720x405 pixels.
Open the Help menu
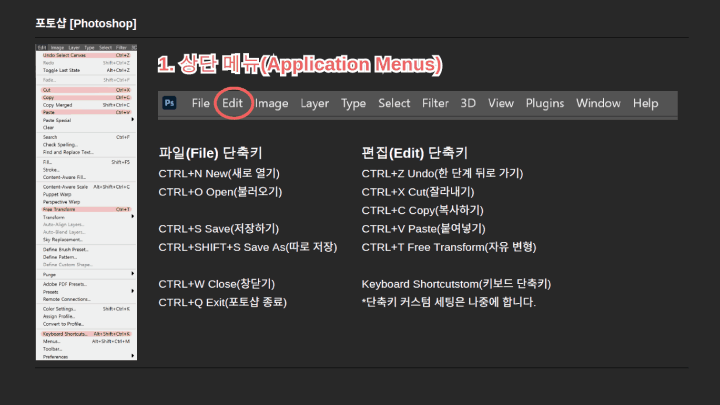pyautogui.click(x=645, y=104)
